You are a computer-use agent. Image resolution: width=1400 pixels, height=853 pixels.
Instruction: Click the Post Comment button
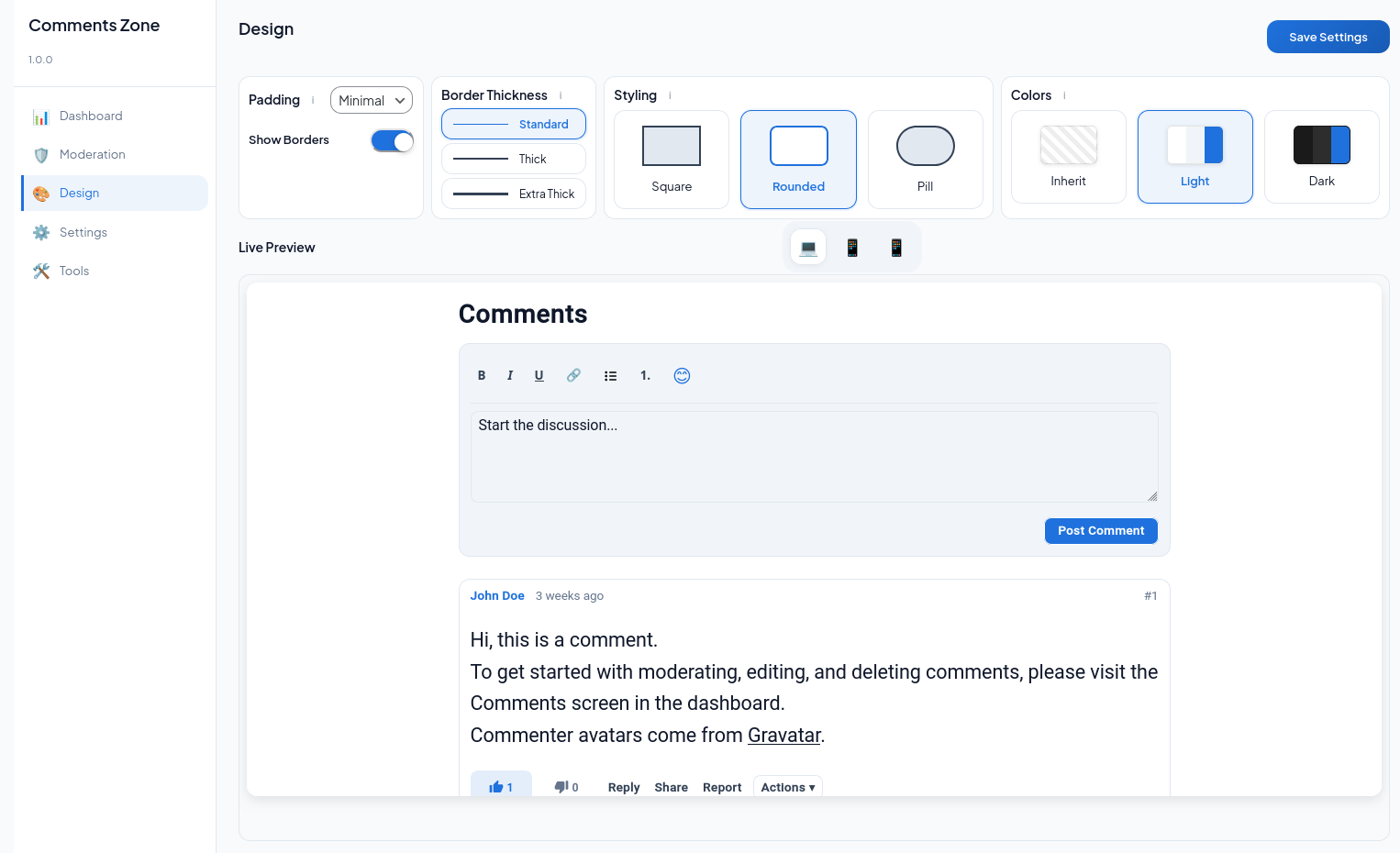tap(1101, 531)
